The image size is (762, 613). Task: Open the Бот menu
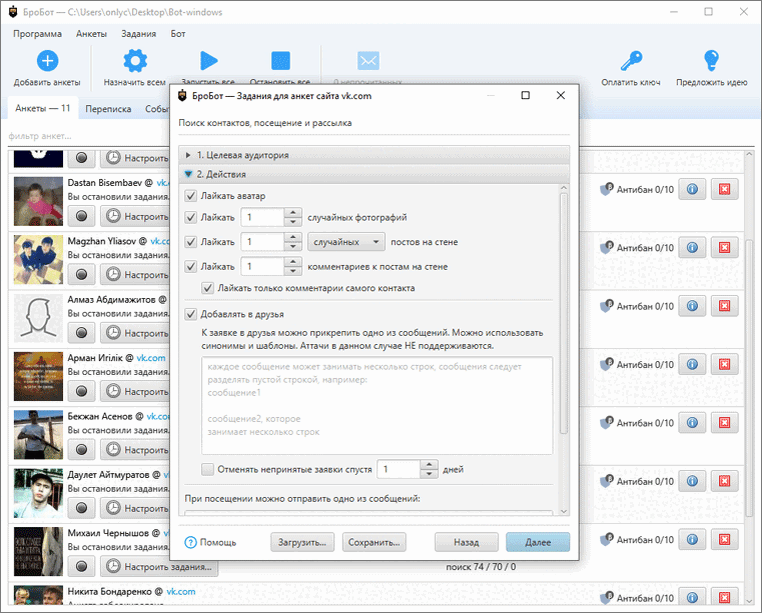tap(178, 34)
